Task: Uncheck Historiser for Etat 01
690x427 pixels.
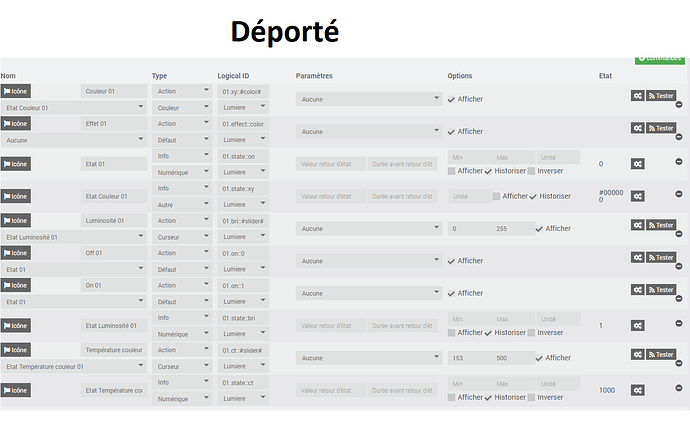Action: tap(488, 171)
